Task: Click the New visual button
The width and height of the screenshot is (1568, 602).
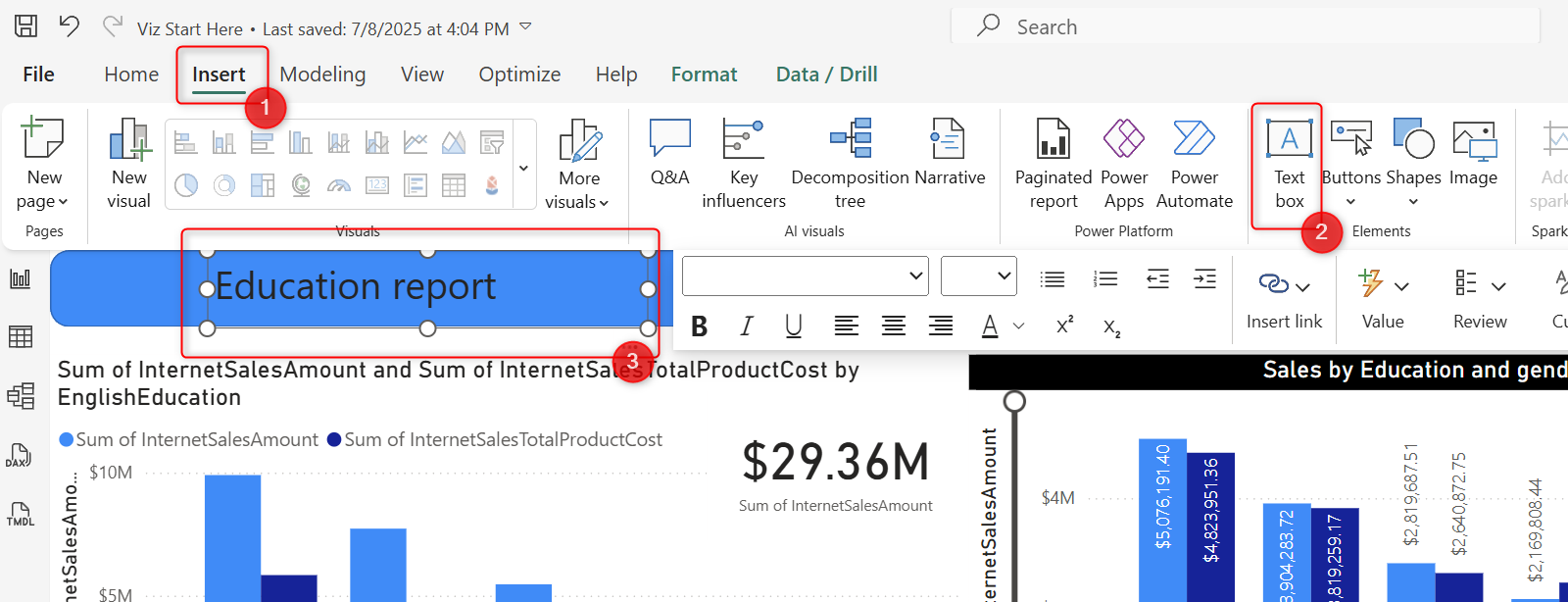Action: click(128, 162)
